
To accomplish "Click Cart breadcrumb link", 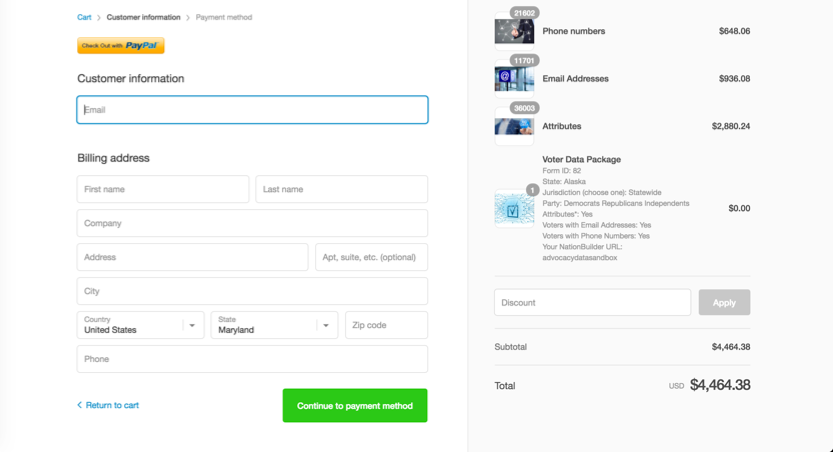I will coord(84,18).
